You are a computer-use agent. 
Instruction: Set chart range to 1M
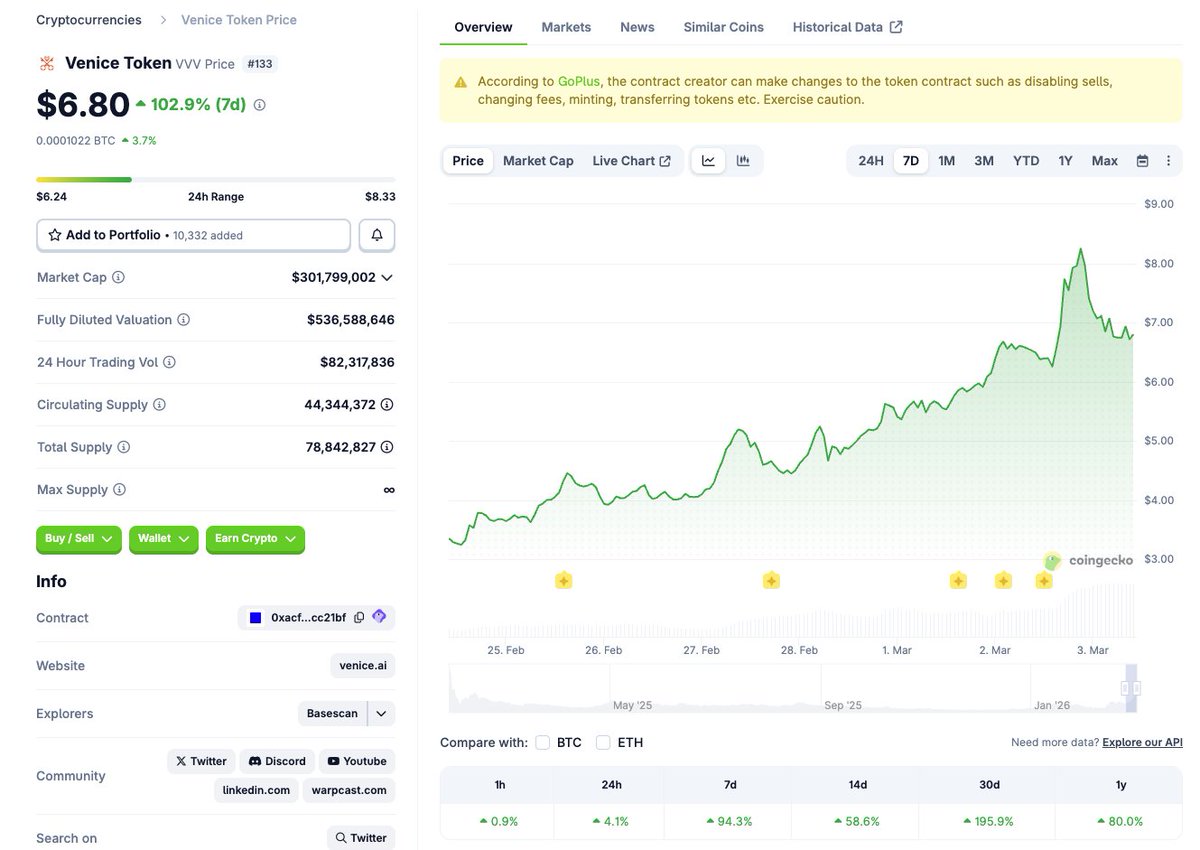[946, 161]
